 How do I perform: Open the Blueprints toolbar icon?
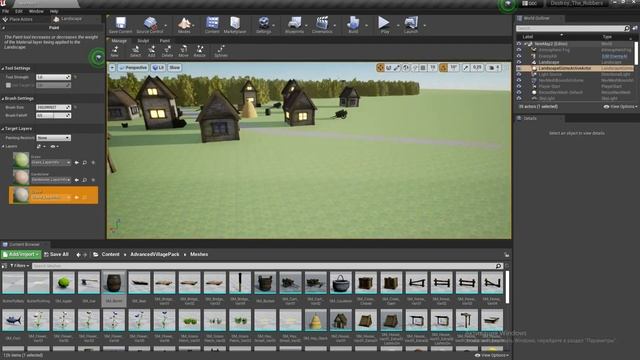294,25
